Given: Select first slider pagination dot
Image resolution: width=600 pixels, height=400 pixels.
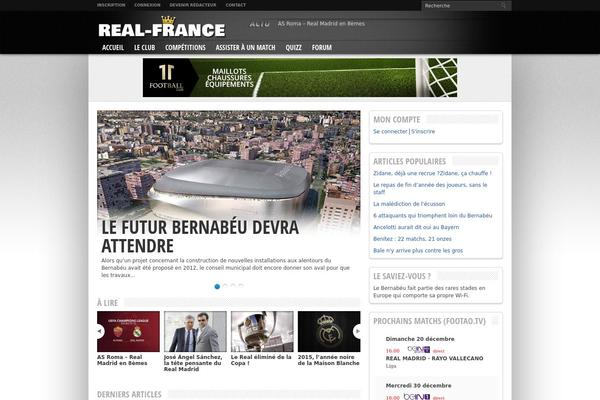Looking at the screenshot, I should tap(217, 286).
